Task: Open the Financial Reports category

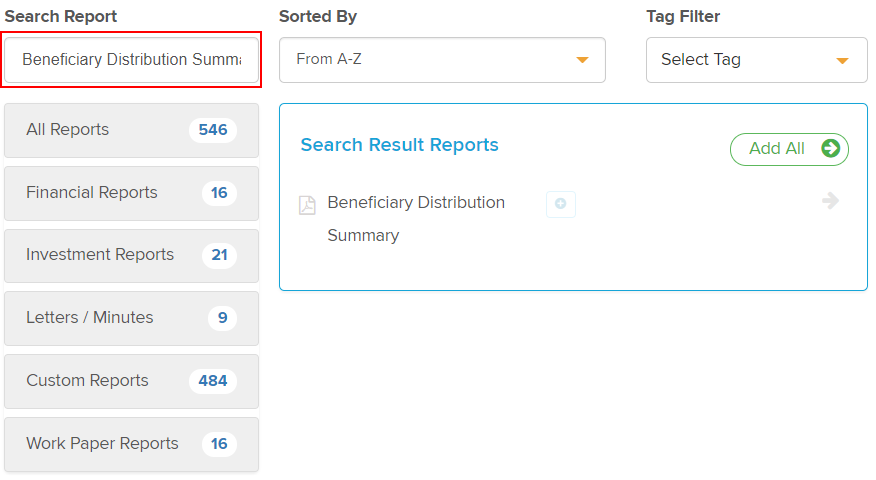Action: pos(131,193)
